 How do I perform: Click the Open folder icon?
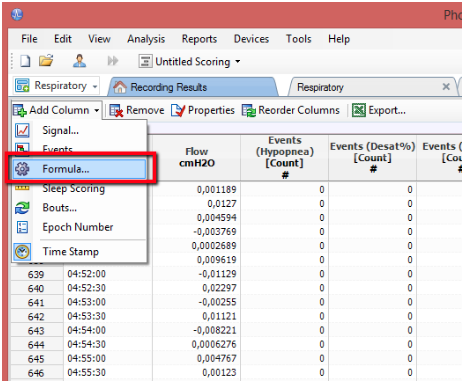point(46,61)
